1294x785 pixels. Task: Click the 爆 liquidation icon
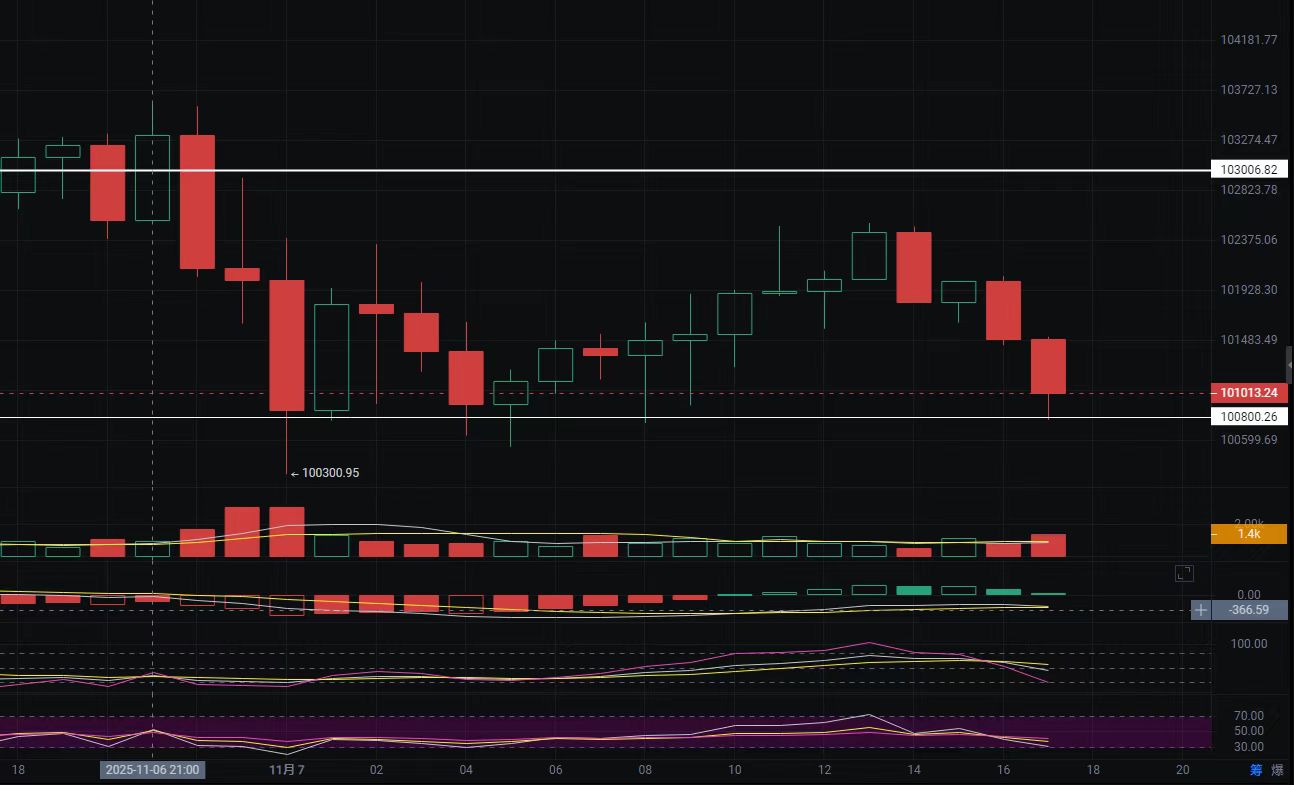(1277, 770)
